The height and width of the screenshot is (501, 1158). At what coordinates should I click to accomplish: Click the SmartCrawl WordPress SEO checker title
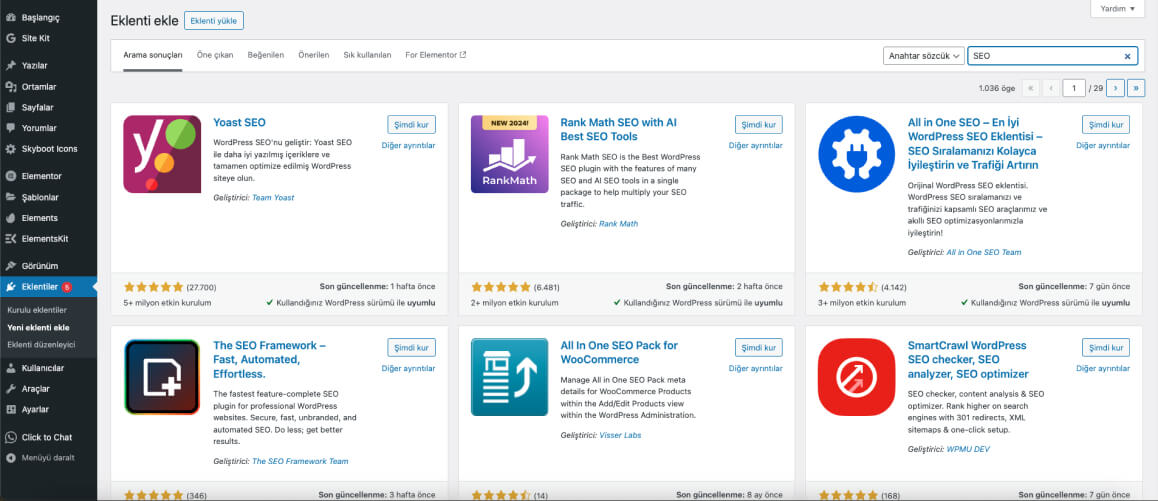(968, 360)
